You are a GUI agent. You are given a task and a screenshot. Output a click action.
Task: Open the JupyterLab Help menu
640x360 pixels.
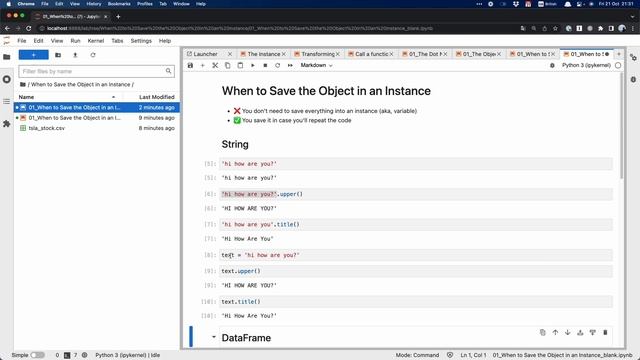point(165,41)
